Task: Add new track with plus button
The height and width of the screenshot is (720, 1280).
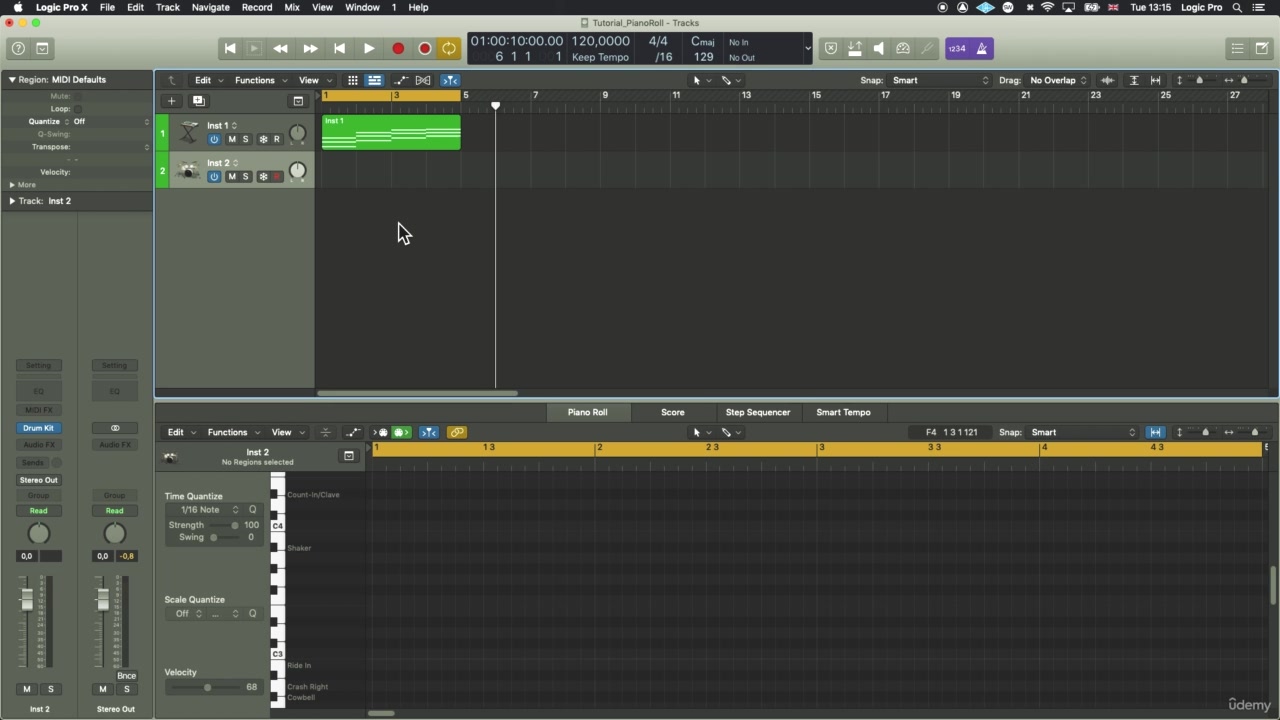Action: tap(172, 101)
